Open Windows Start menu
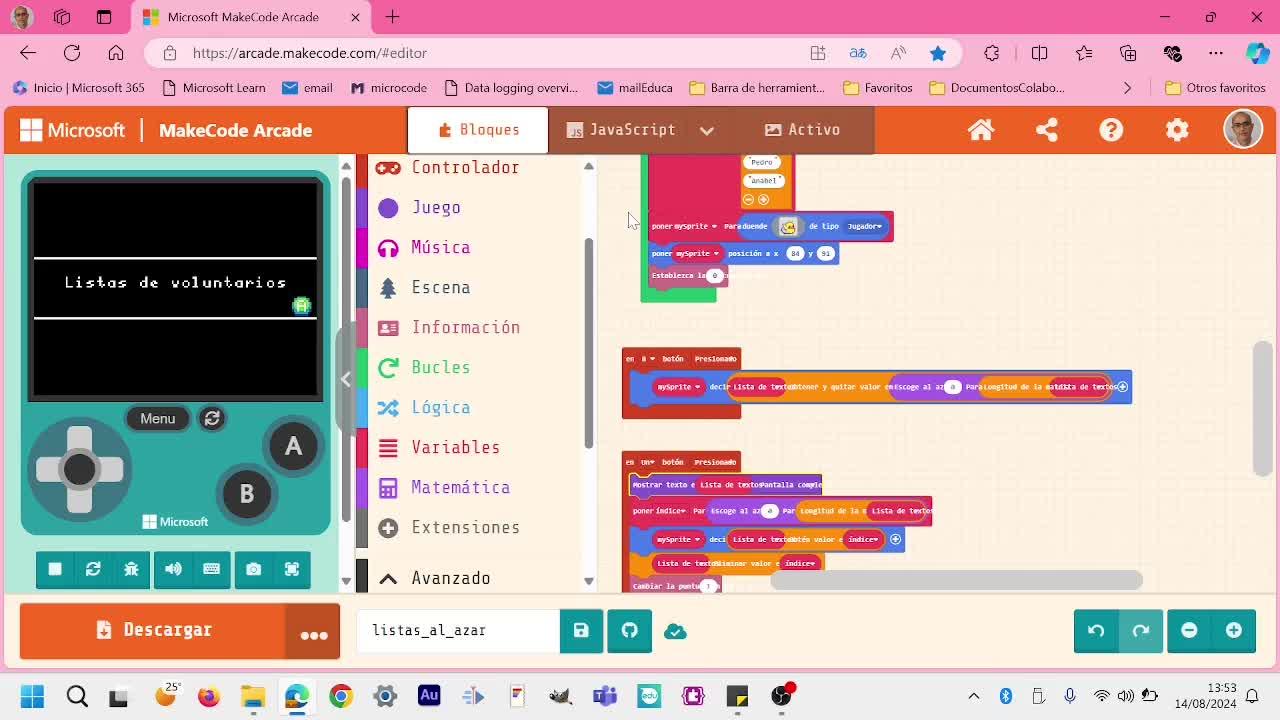The height and width of the screenshot is (720, 1280). pyautogui.click(x=32, y=696)
